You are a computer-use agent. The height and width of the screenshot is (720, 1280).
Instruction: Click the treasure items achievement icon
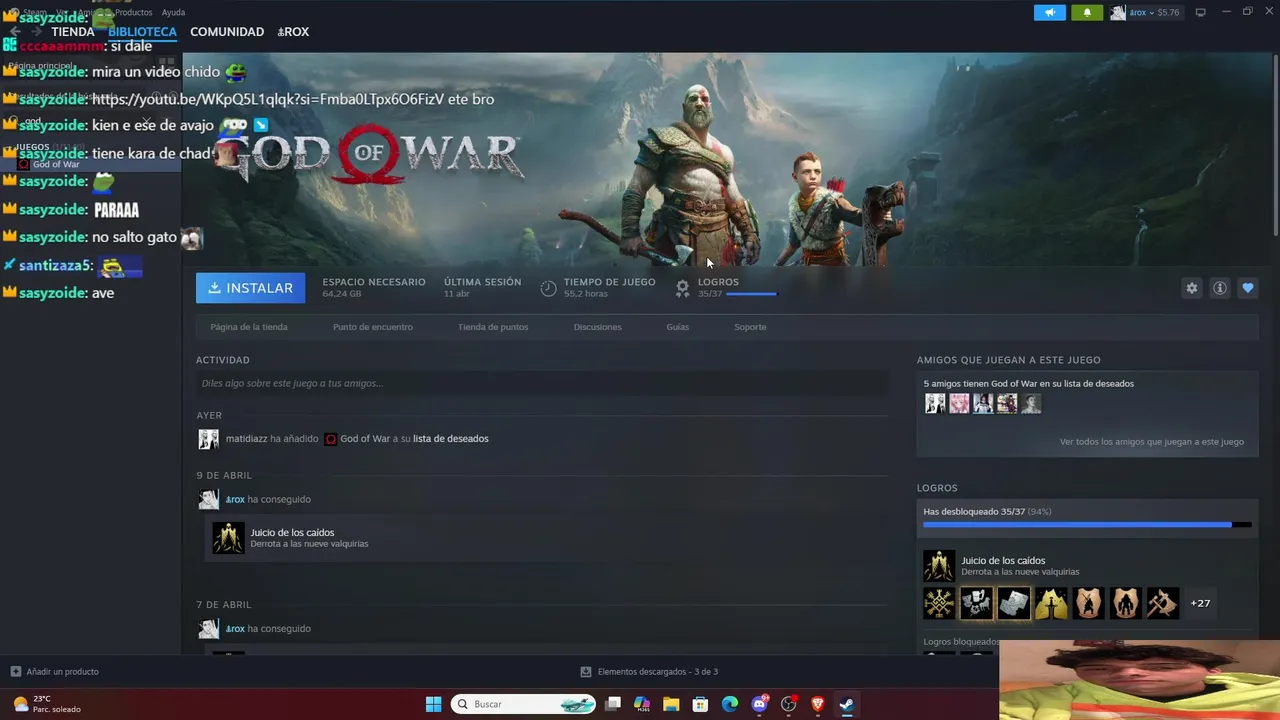[976, 603]
